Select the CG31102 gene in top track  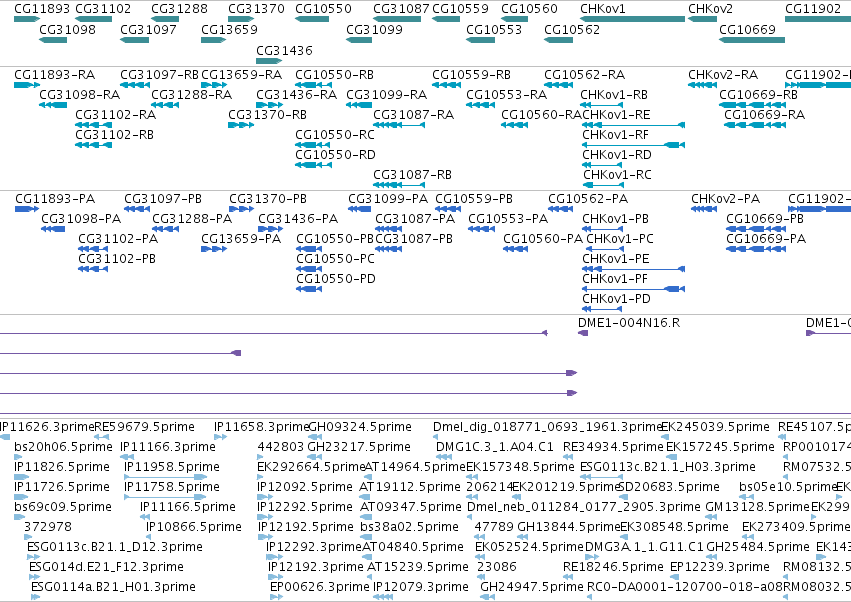103,9
